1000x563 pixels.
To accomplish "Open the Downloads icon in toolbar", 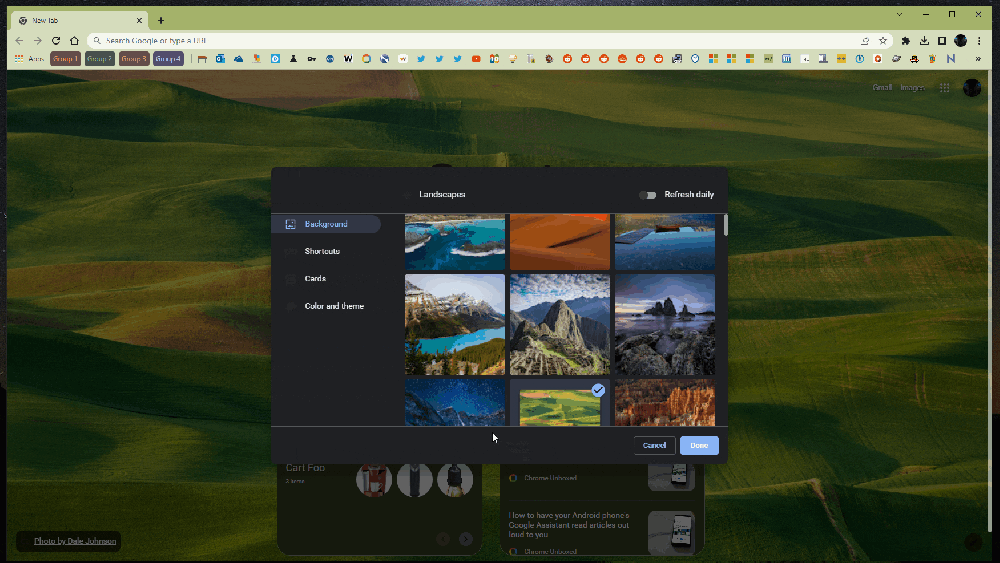I will click(x=924, y=41).
